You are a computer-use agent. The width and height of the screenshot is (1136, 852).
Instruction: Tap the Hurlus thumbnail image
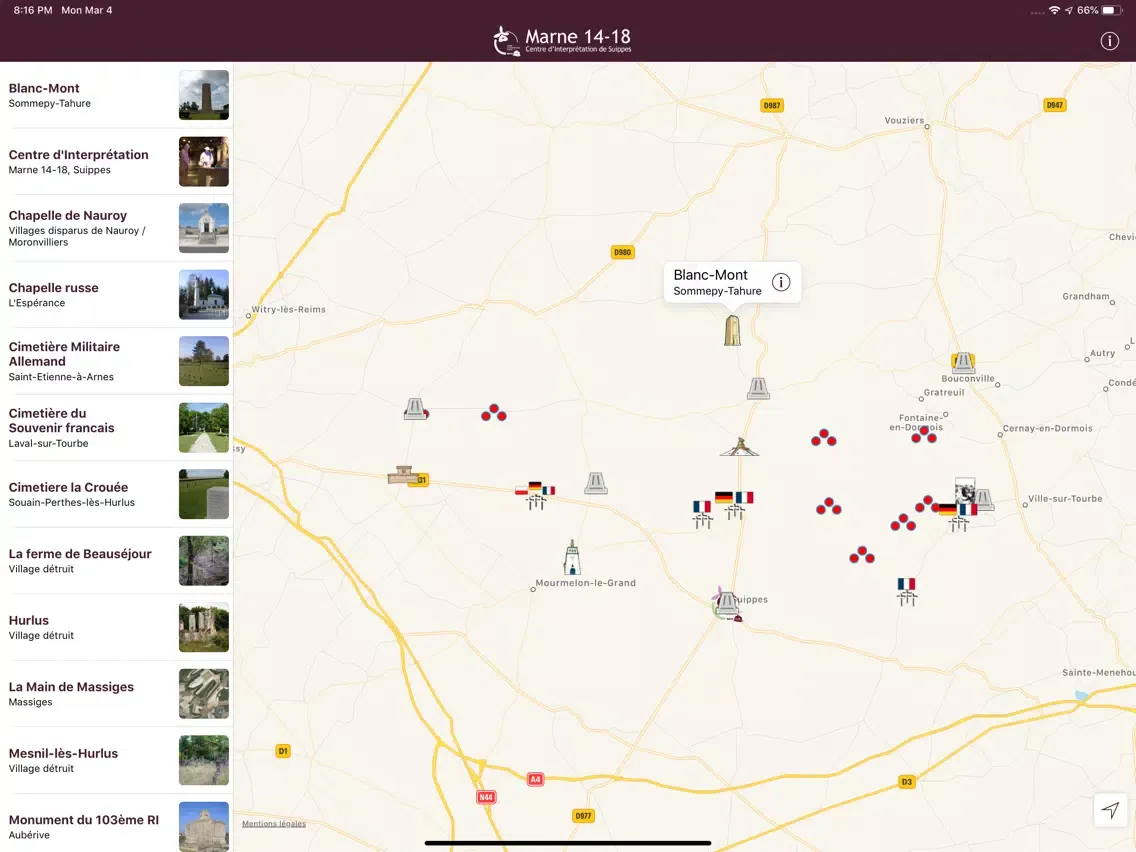(x=204, y=627)
